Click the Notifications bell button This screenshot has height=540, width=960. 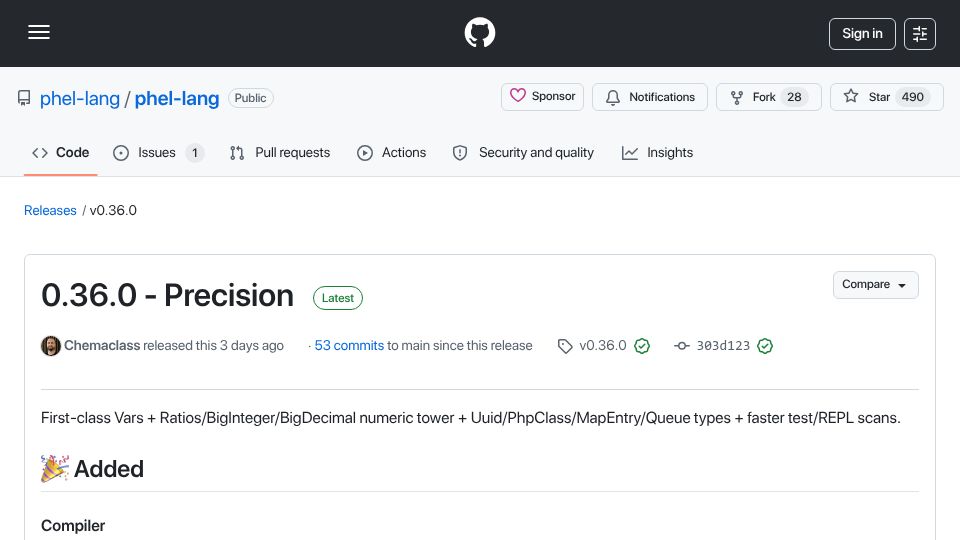(650, 97)
